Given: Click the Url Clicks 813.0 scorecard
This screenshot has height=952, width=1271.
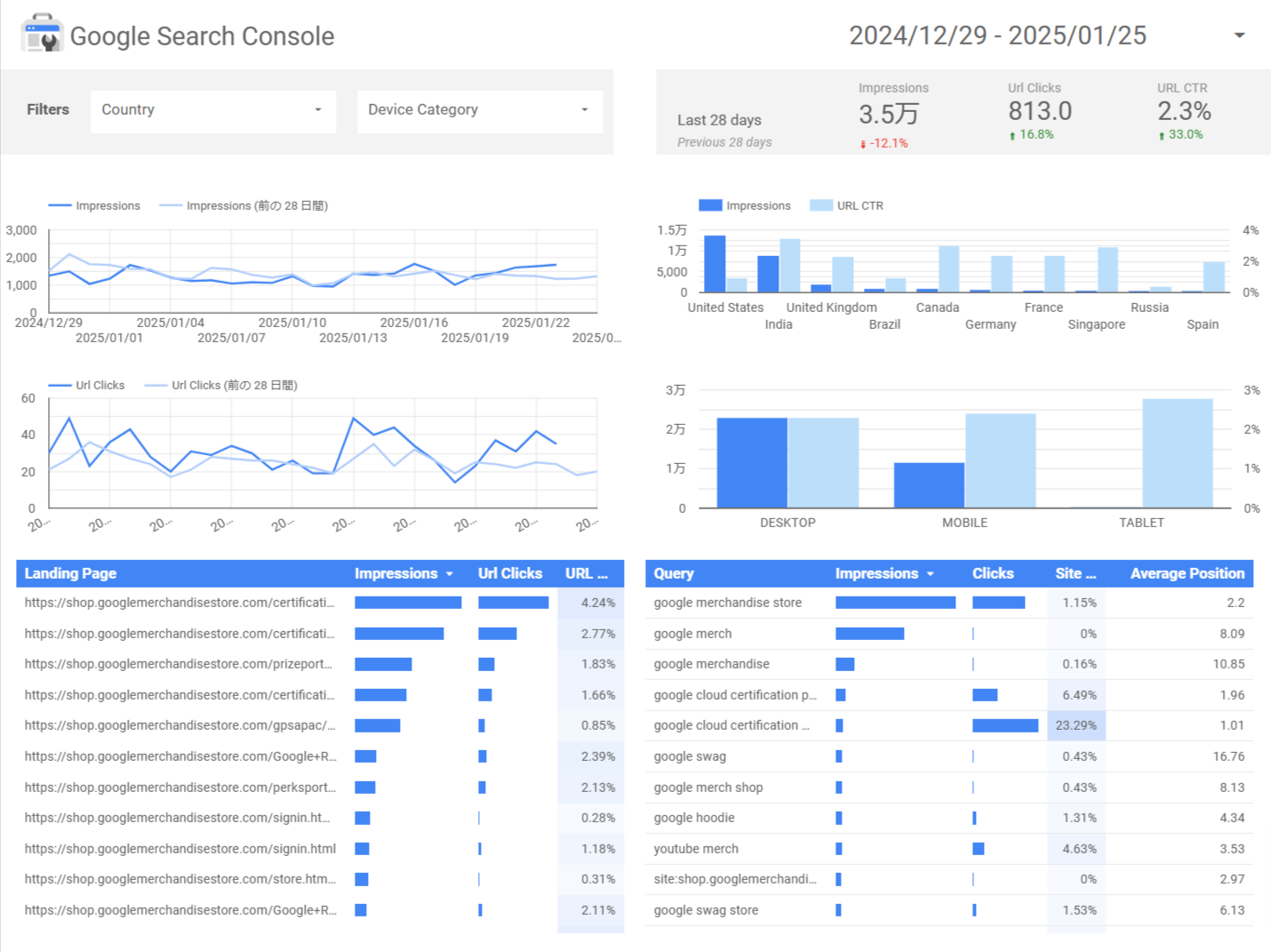Looking at the screenshot, I should (x=1040, y=111).
